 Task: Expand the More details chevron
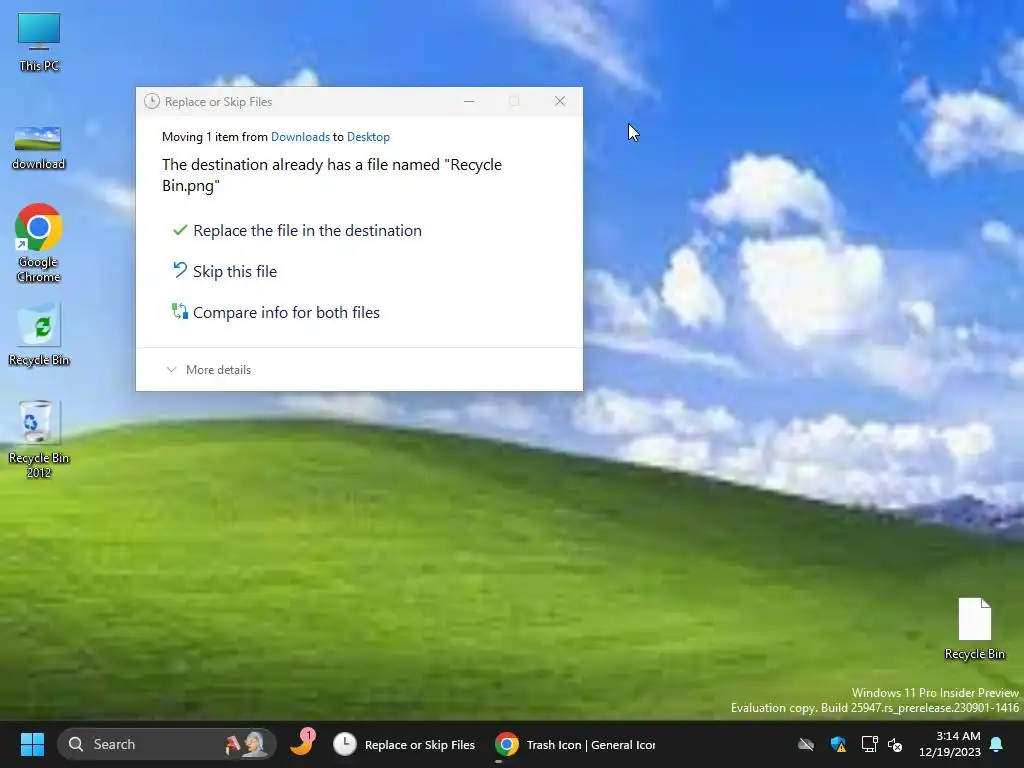[x=171, y=370]
